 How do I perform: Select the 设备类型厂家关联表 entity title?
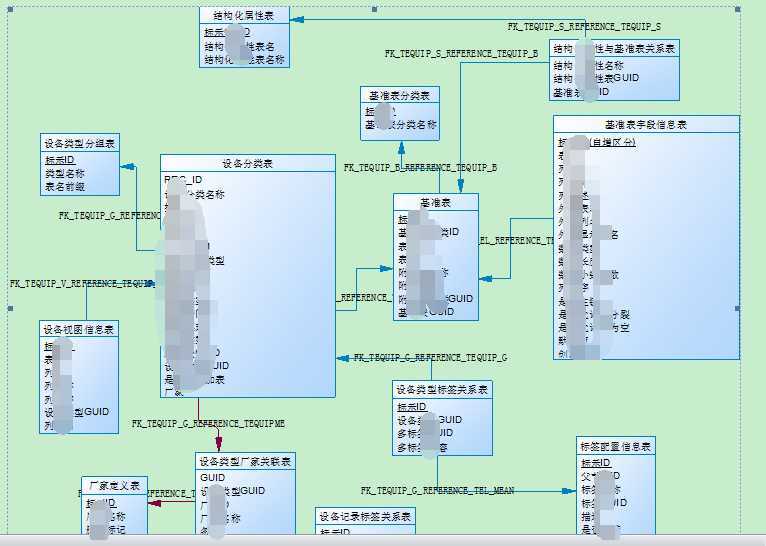coord(245,461)
